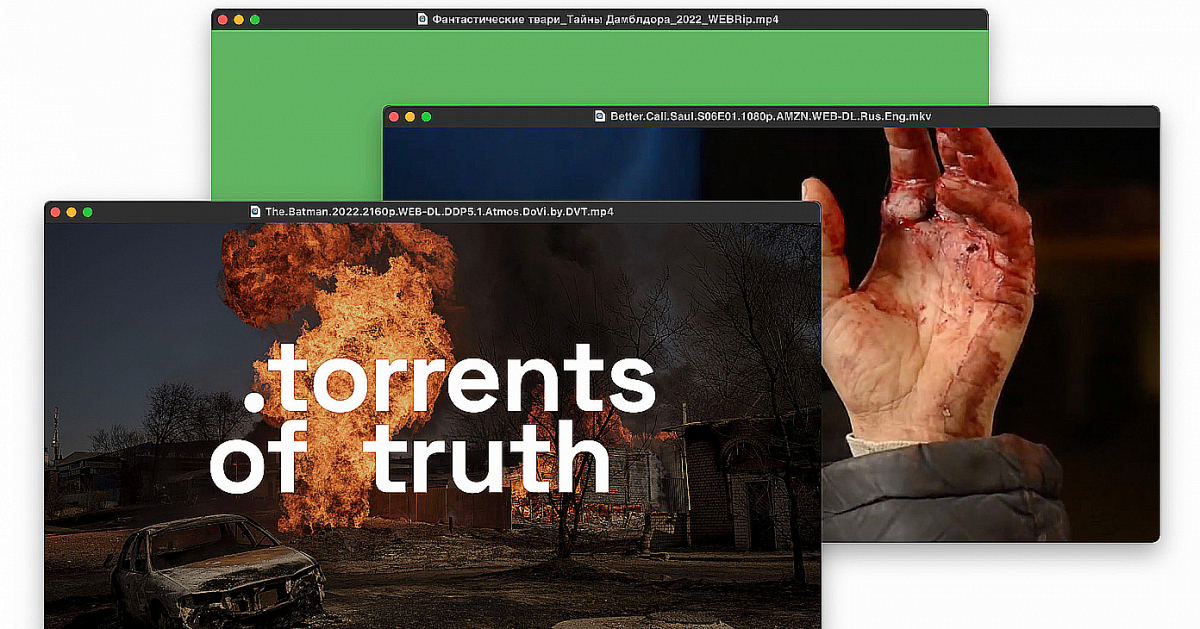Viewport: 1200px width, 629px height.
Task: Close the Фантастические твари video window
Action: [x=222, y=19]
